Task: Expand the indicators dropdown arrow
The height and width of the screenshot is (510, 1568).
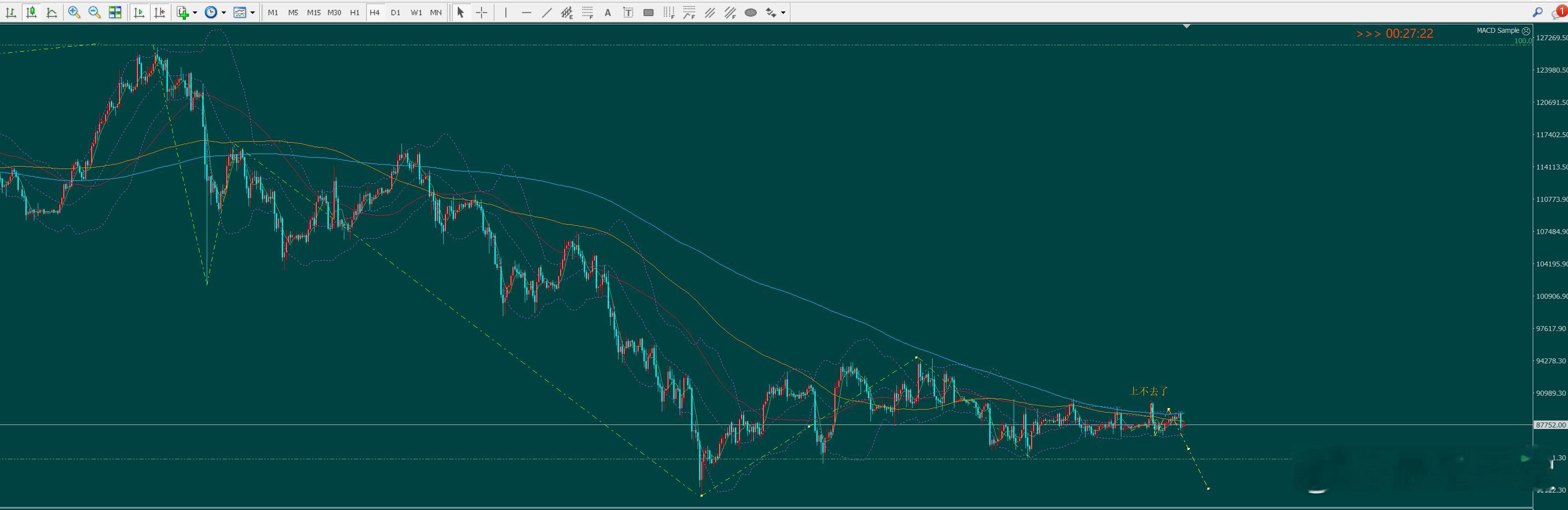Action: 195,12
